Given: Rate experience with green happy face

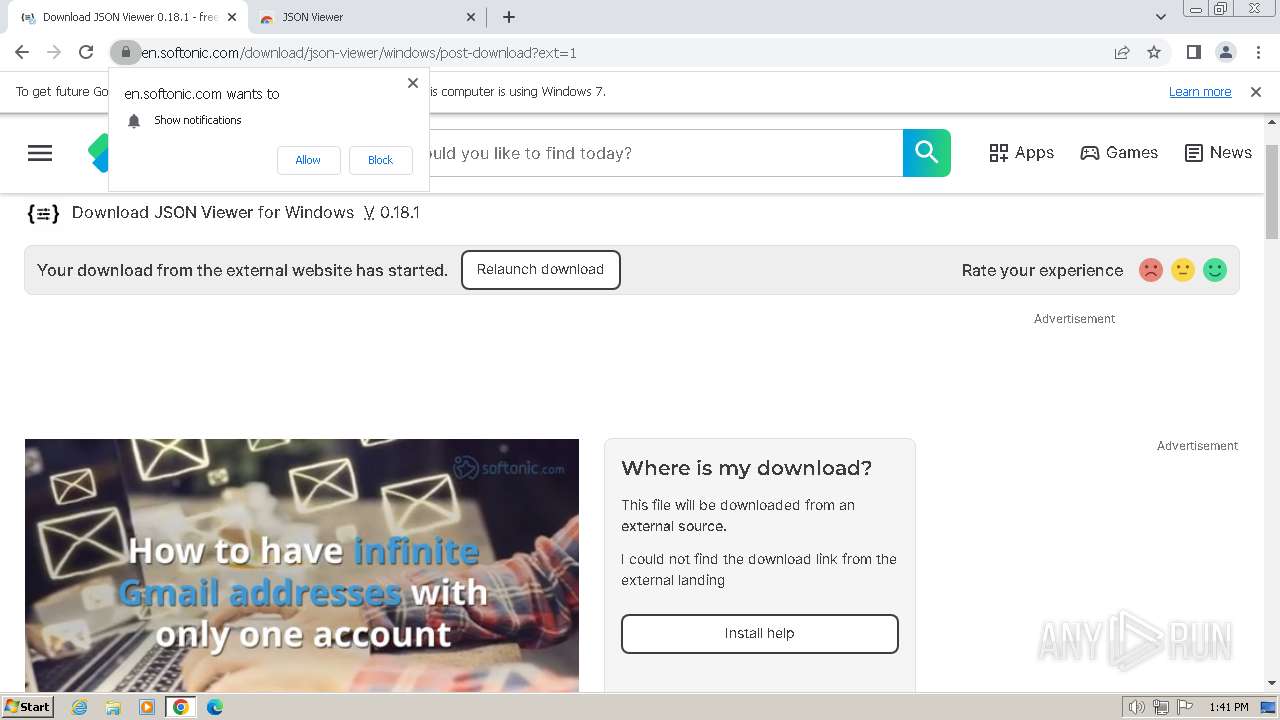Looking at the screenshot, I should [x=1215, y=270].
